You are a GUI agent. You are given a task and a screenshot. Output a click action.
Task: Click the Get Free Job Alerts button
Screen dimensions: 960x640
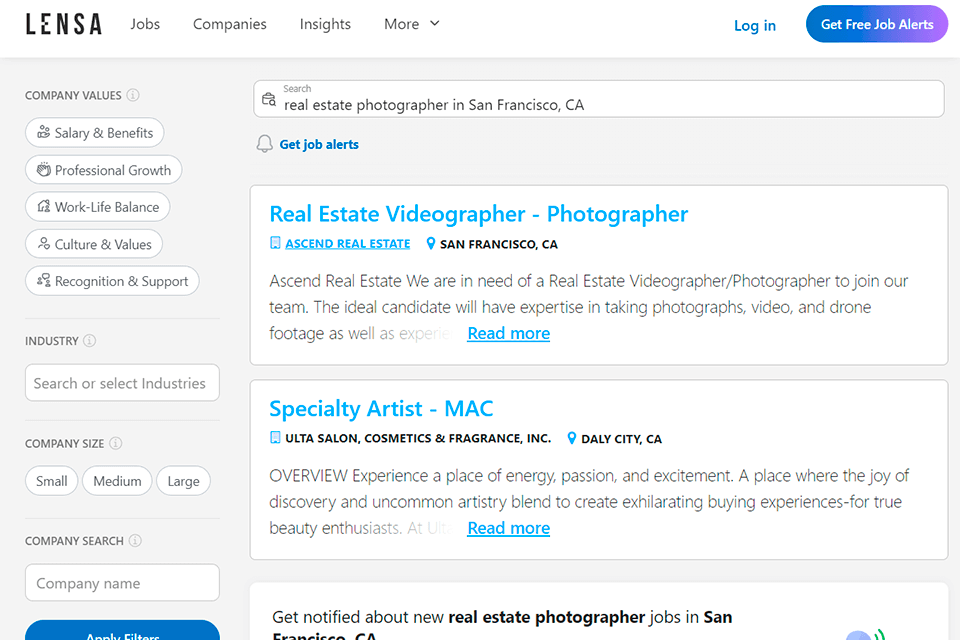pyautogui.click(x=877, y=24)
